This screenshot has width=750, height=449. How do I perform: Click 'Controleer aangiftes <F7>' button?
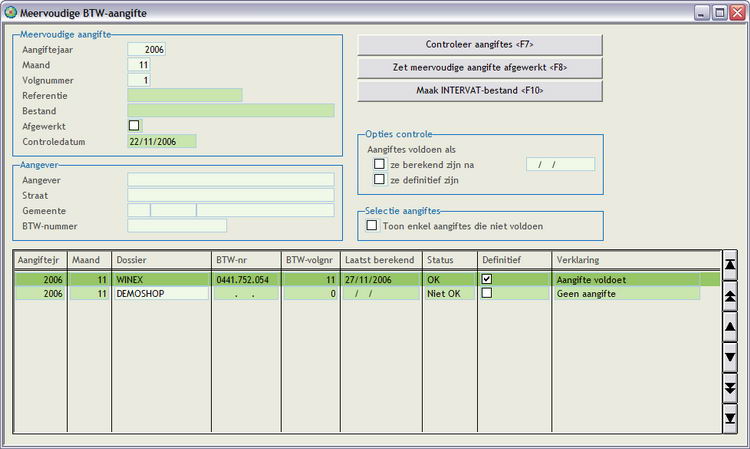[480, 44]
